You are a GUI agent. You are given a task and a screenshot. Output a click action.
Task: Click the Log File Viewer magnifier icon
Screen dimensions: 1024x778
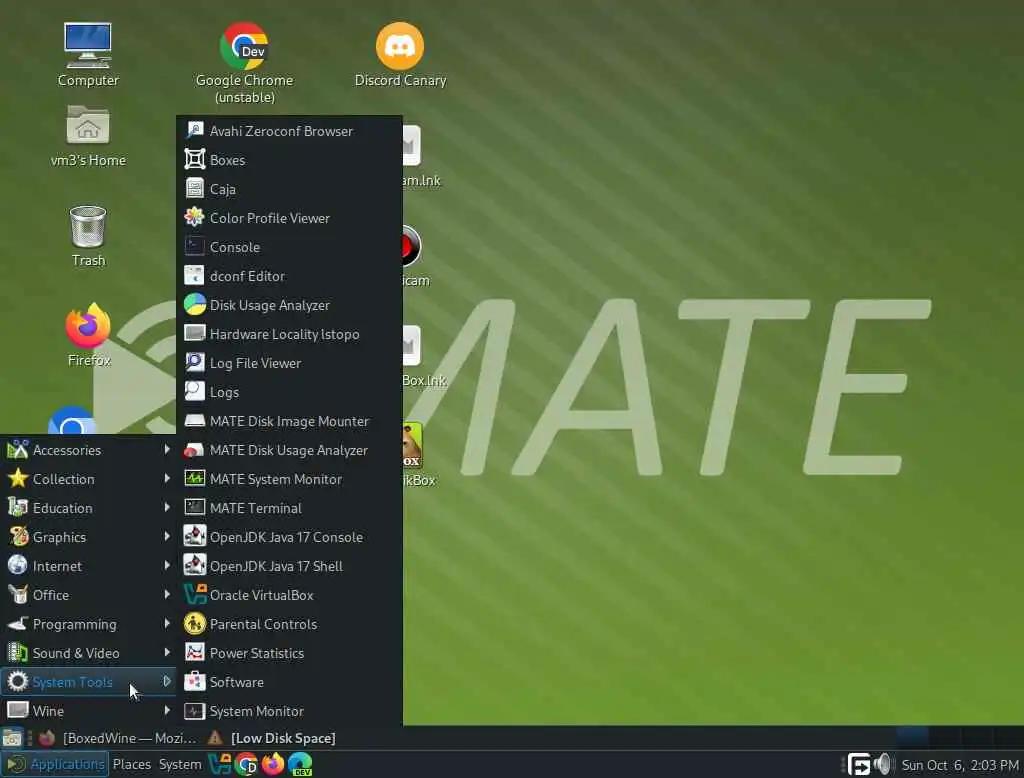pyautogui.click(x=195, y=363)
